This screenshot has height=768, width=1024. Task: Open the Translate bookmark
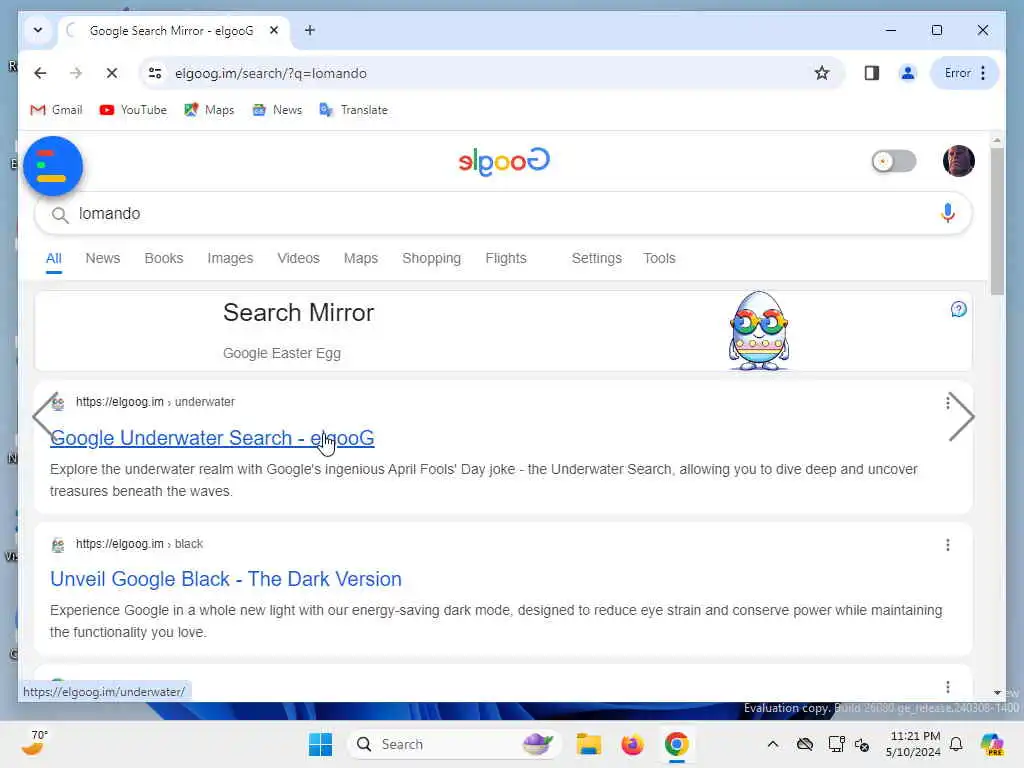(353, 110)
